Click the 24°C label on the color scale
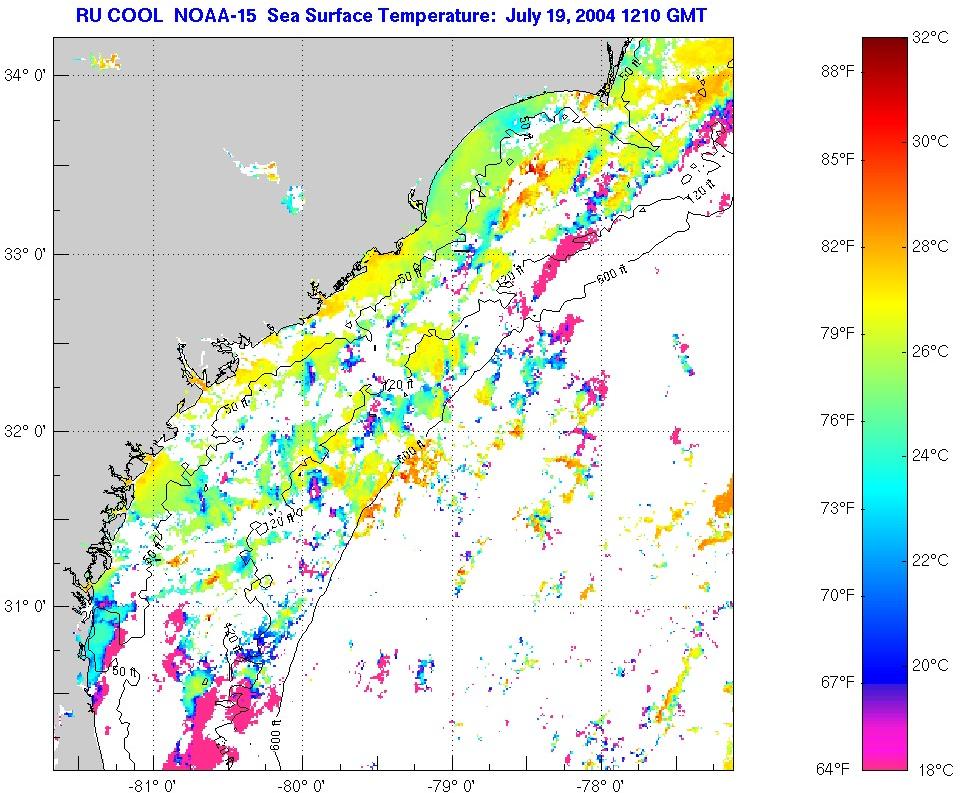Screen dimensions: 960x793 click(x=930, y=455)
